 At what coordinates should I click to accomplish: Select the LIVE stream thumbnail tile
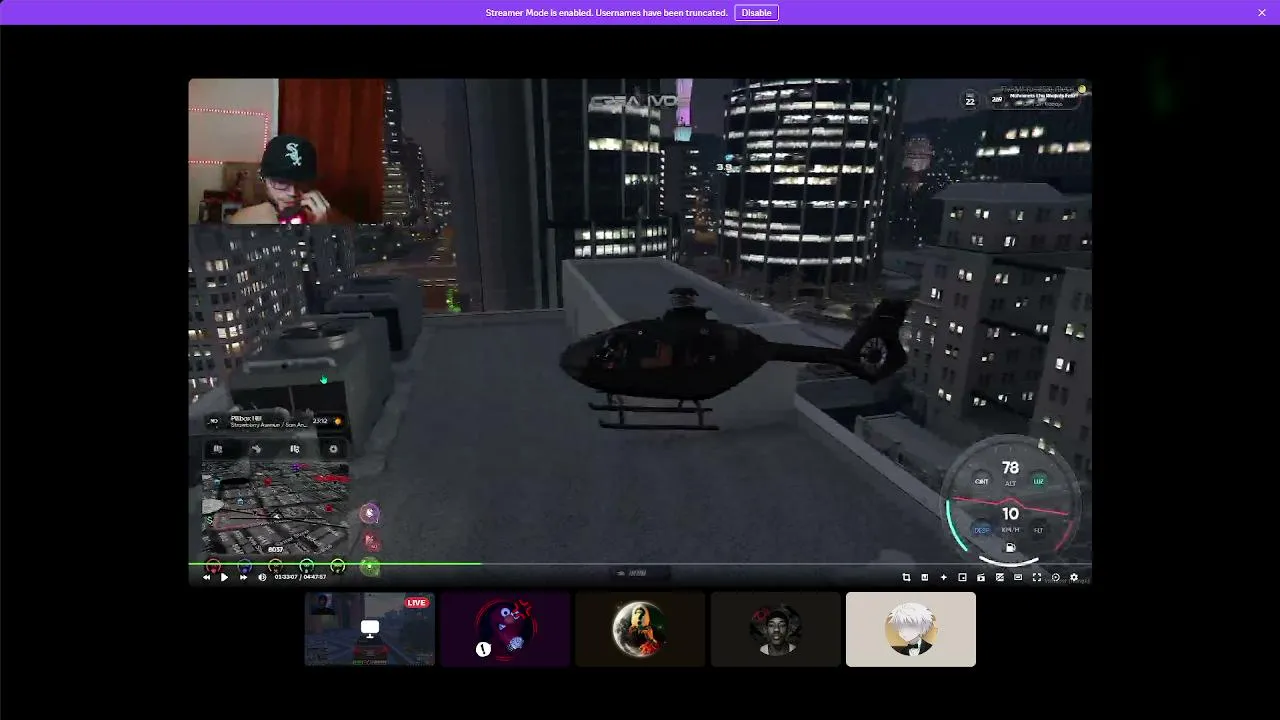[x=370, y=629]
